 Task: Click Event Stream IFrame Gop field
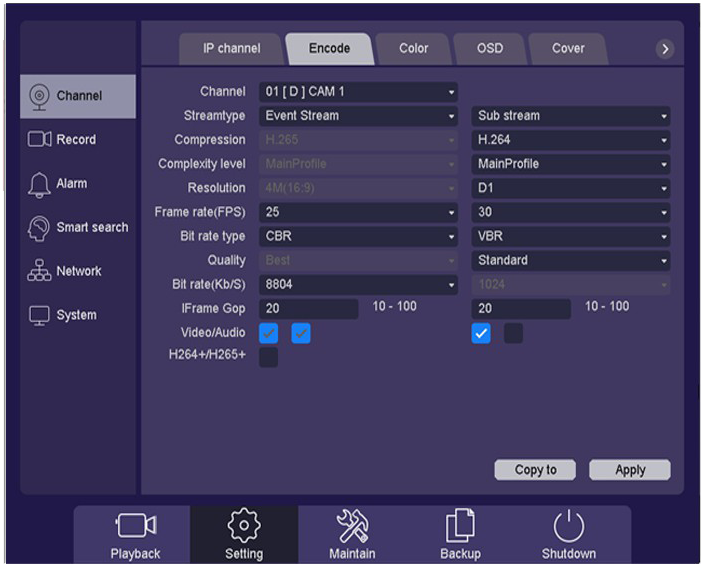pyautogui.click(x=309, y=309)
